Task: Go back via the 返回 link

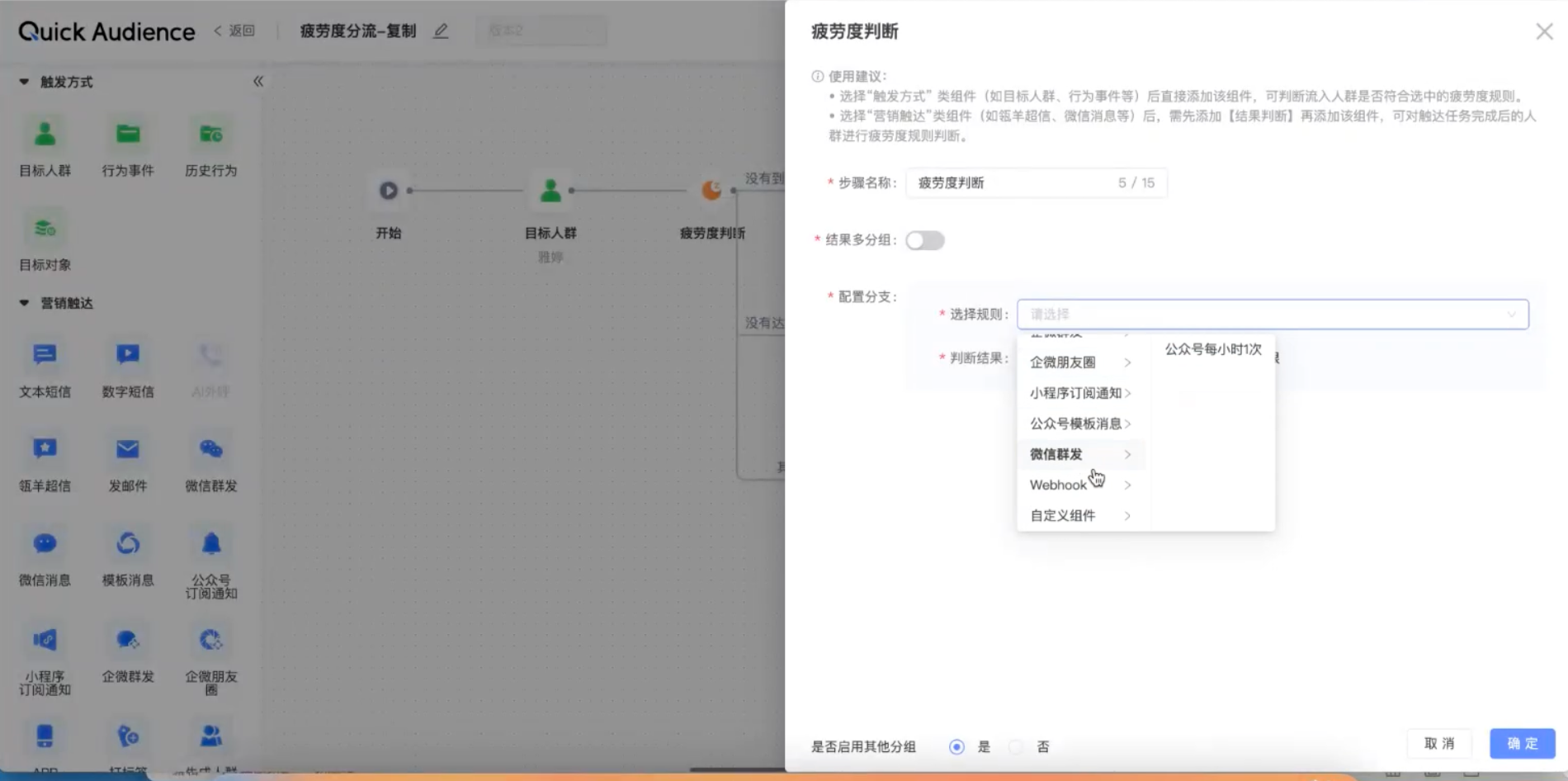Action: [234, 31]
